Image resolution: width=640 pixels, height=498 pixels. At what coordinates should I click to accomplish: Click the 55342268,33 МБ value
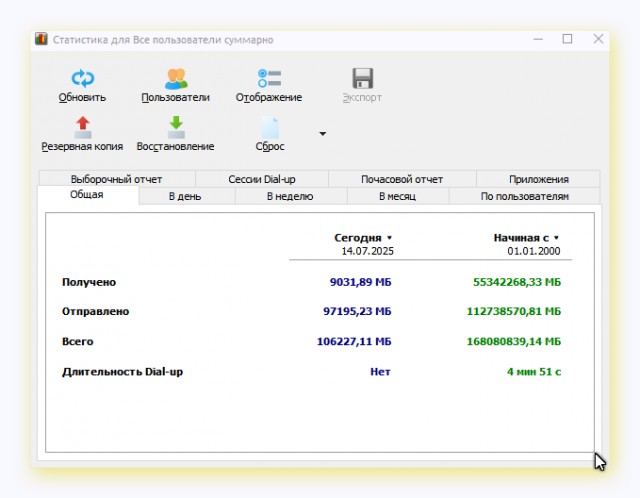pyautogui.click(x=517, y=282)
